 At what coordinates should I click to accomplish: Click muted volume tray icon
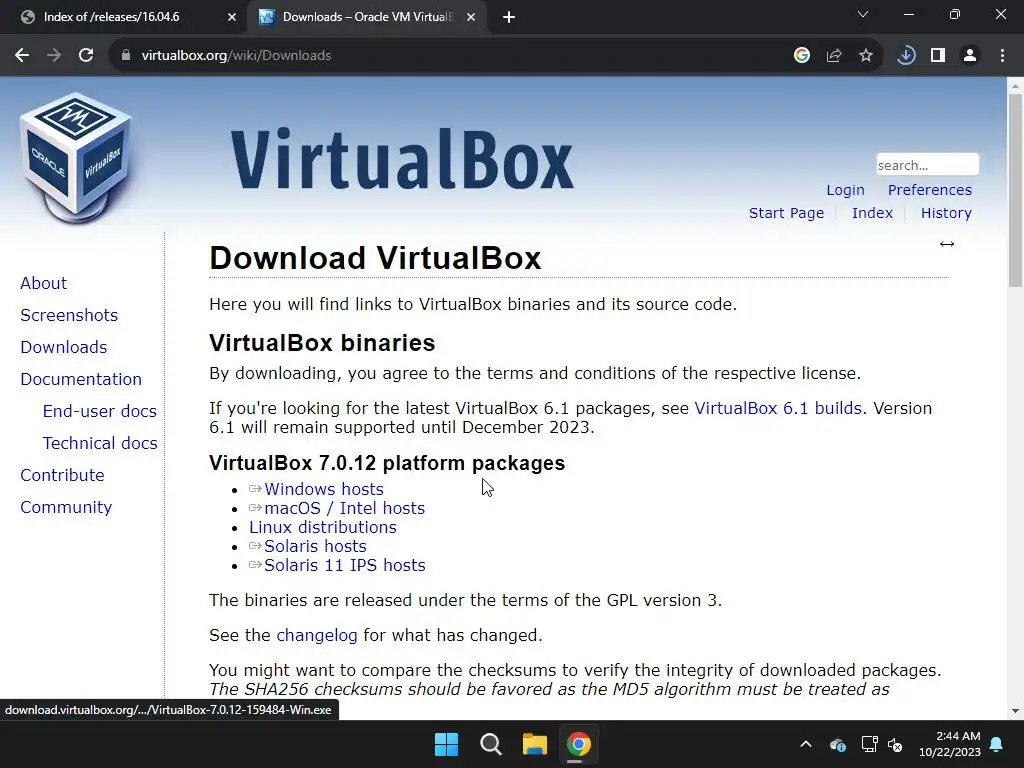coord(895,744)
